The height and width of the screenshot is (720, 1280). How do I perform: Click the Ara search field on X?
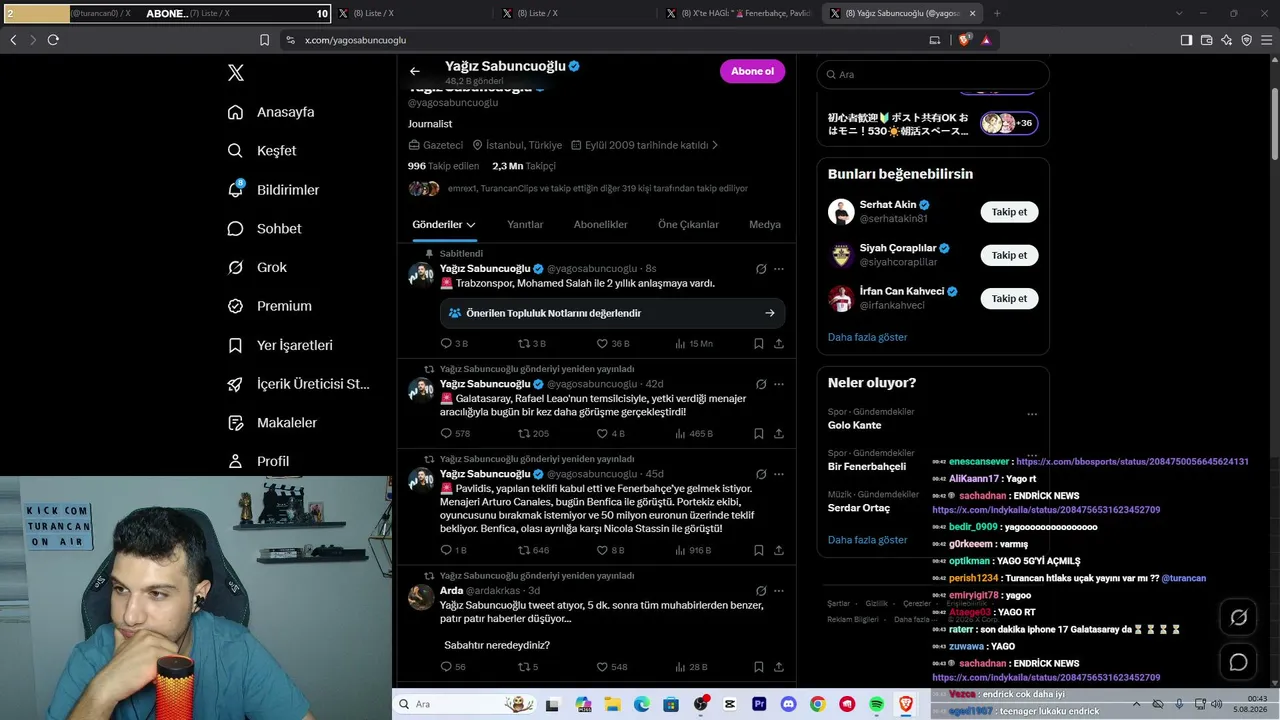click(x=933, y=75)
